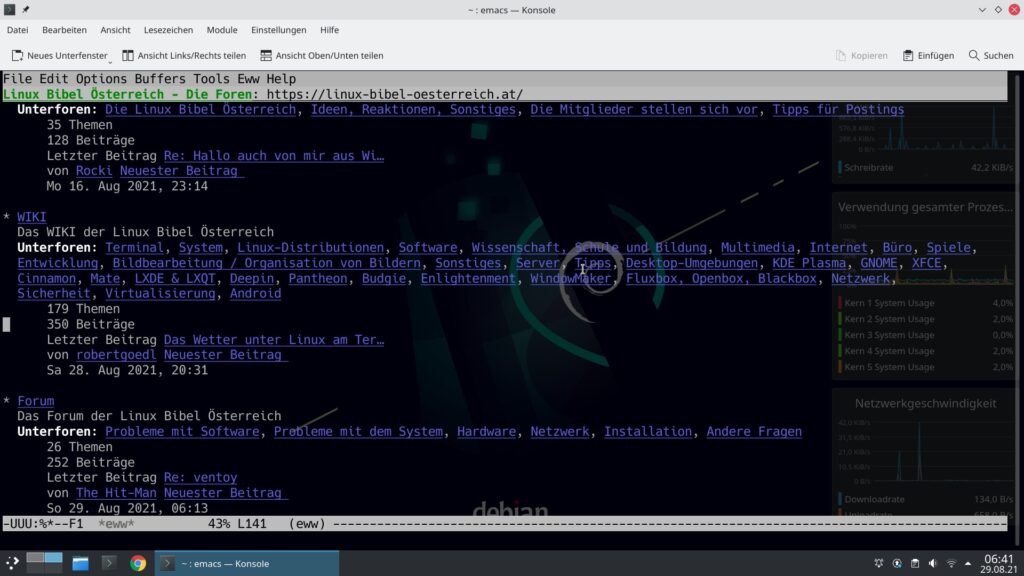Open user profile link robertgoedl
Viewport: 1024px width, 576px height.
[116, 355]
